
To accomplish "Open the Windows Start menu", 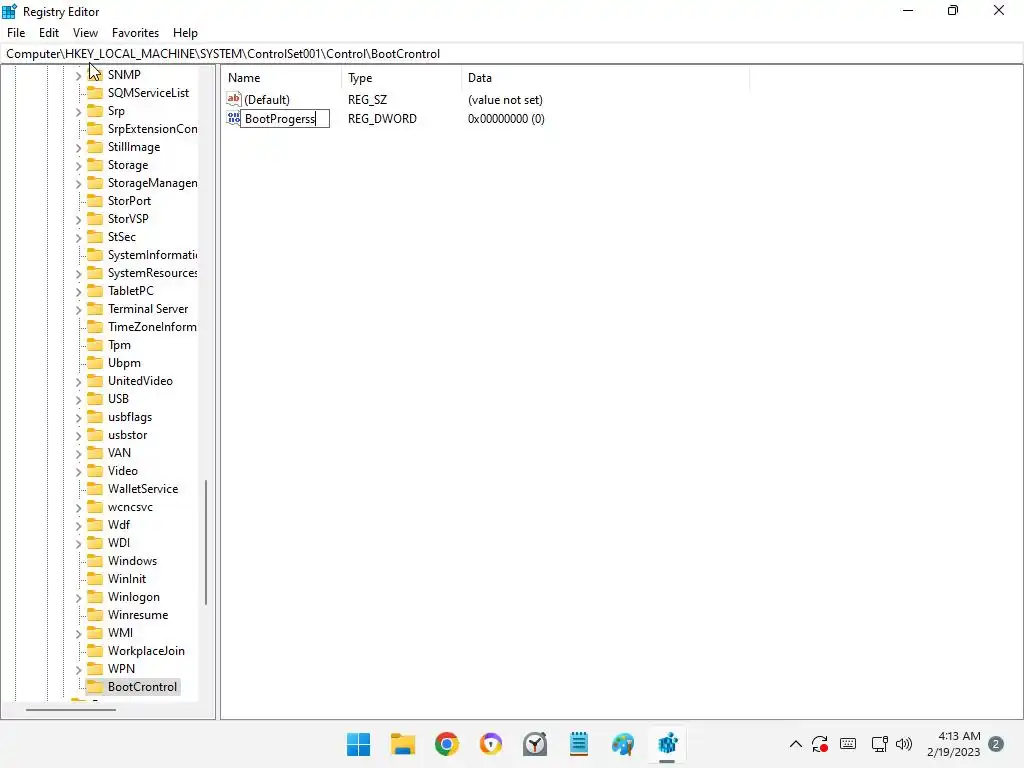I will pyautogui.click(x=358, y=744).
